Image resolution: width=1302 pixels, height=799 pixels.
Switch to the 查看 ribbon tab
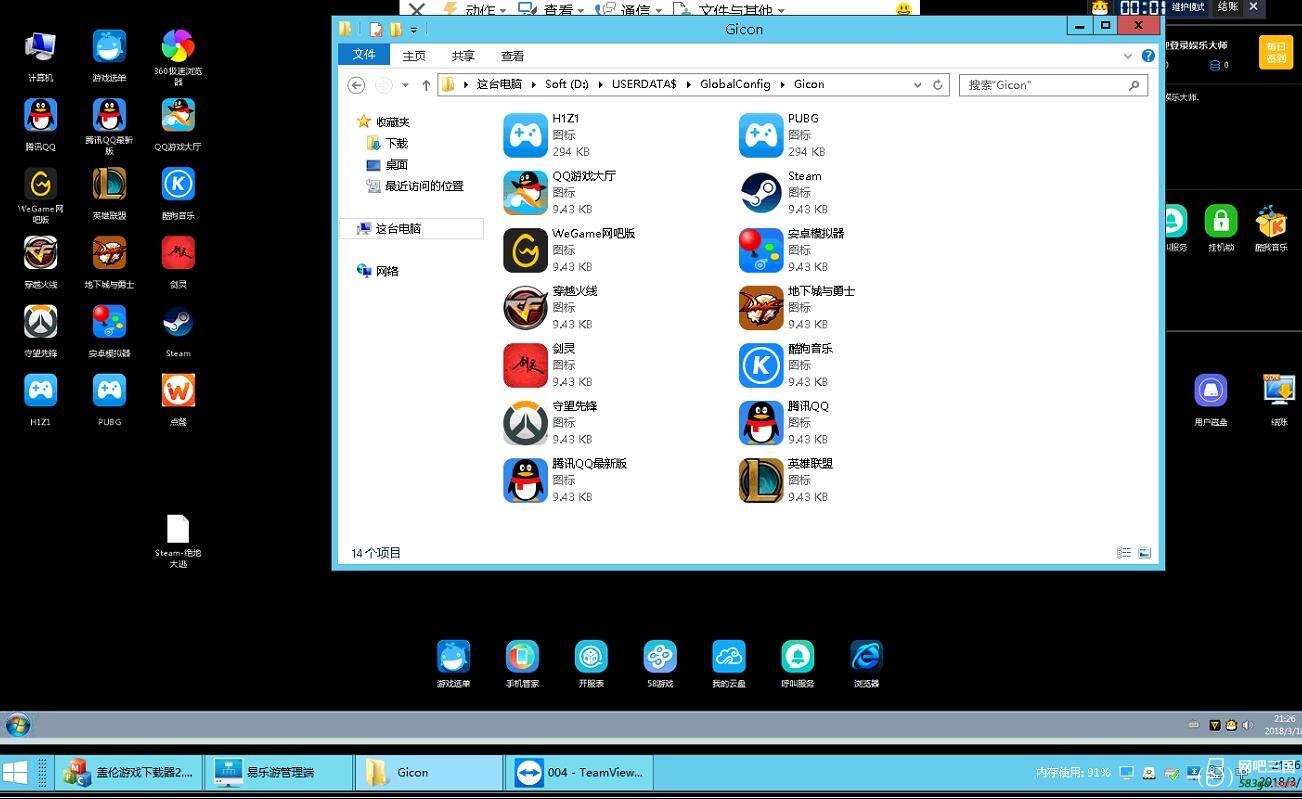point(512,56)
